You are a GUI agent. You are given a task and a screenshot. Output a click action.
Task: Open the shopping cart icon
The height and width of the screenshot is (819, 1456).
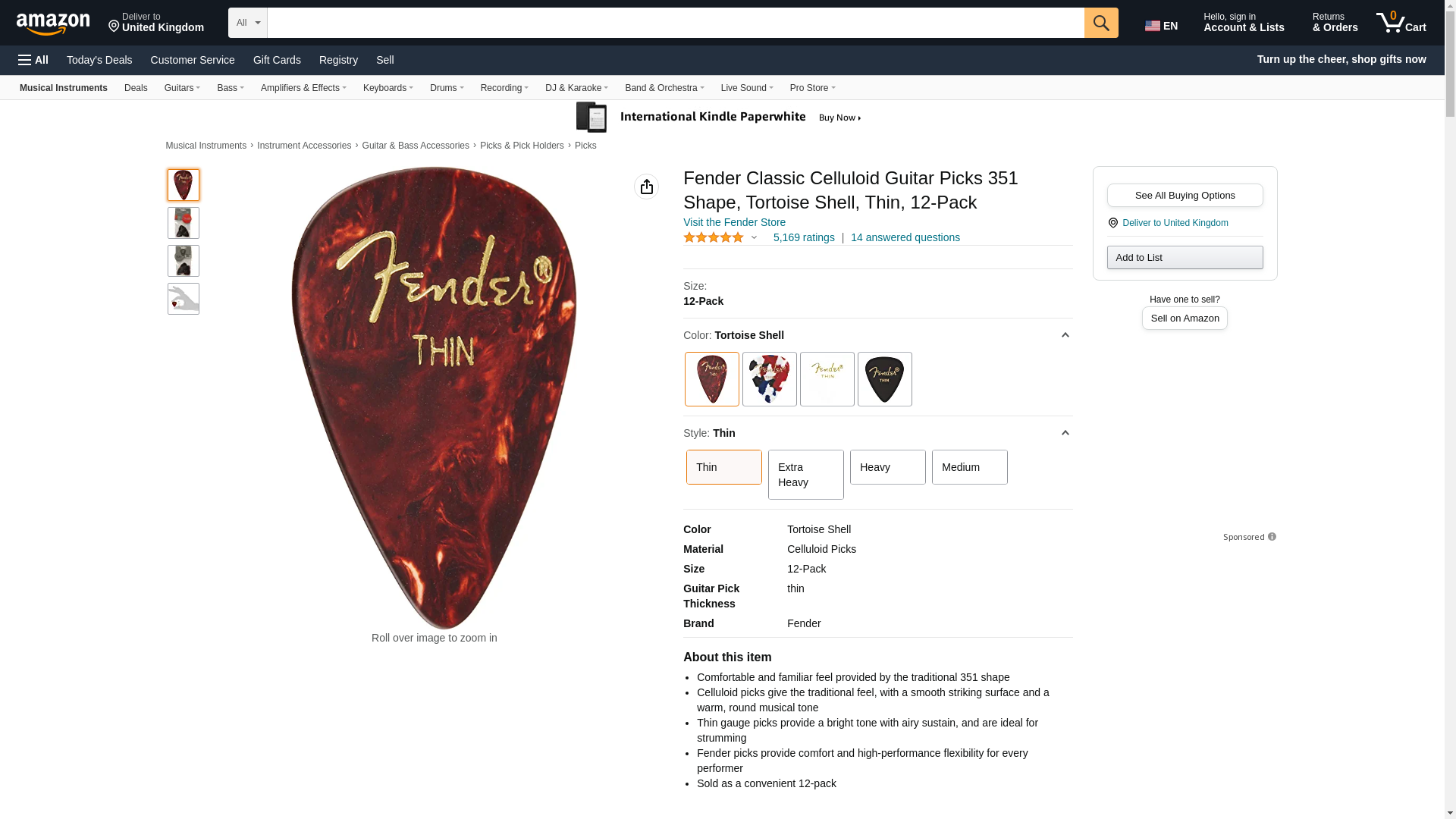(1401, 23)
